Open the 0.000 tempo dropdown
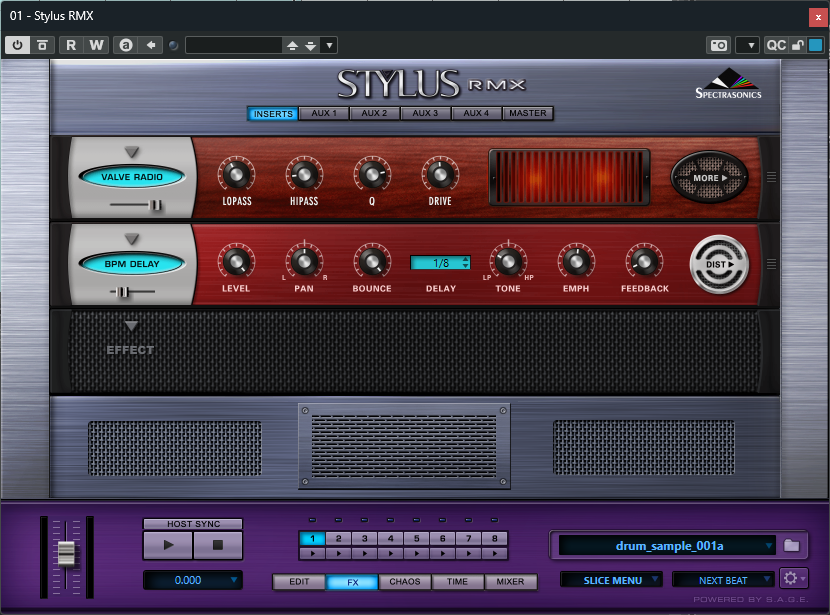Viewport: 830px width, 615px height. click(x=193, y=580)
